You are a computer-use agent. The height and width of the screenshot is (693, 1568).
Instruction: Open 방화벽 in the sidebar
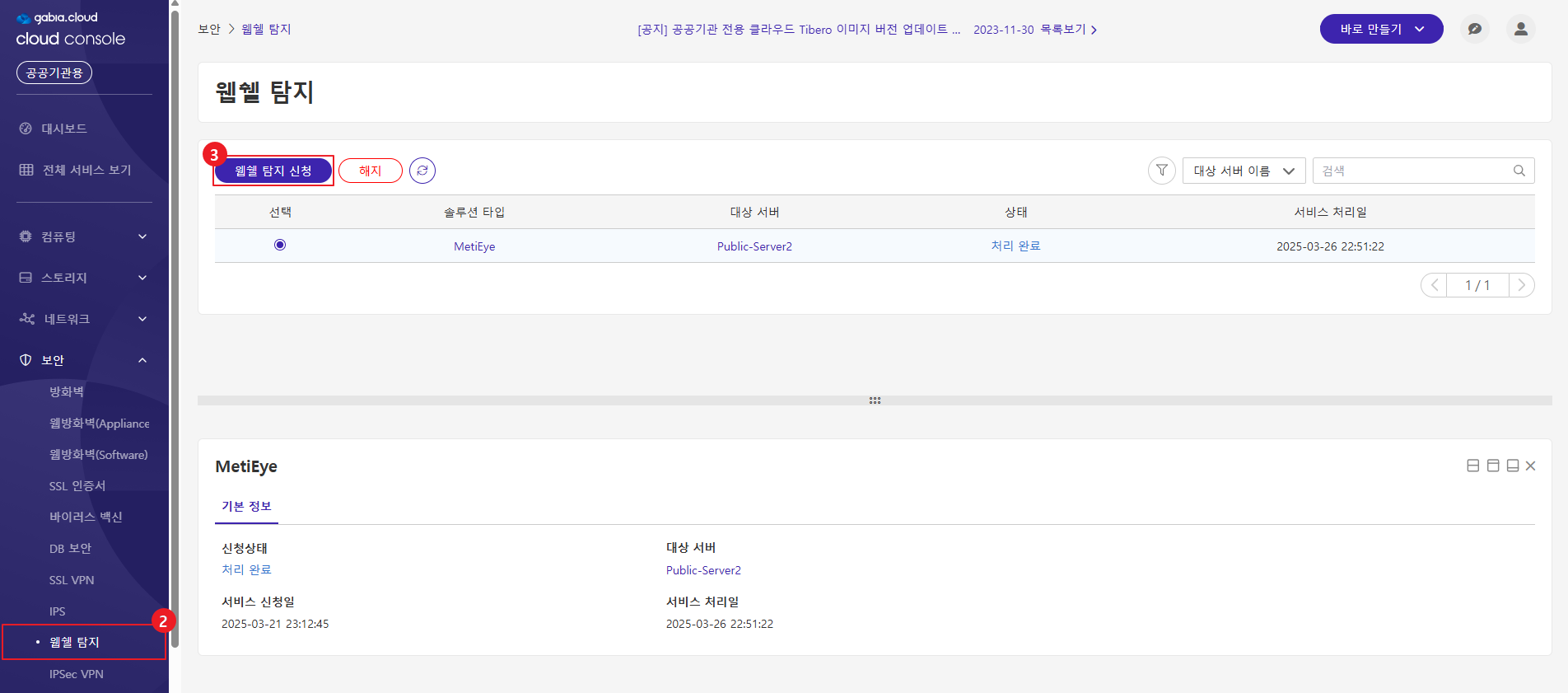[67, 391]
